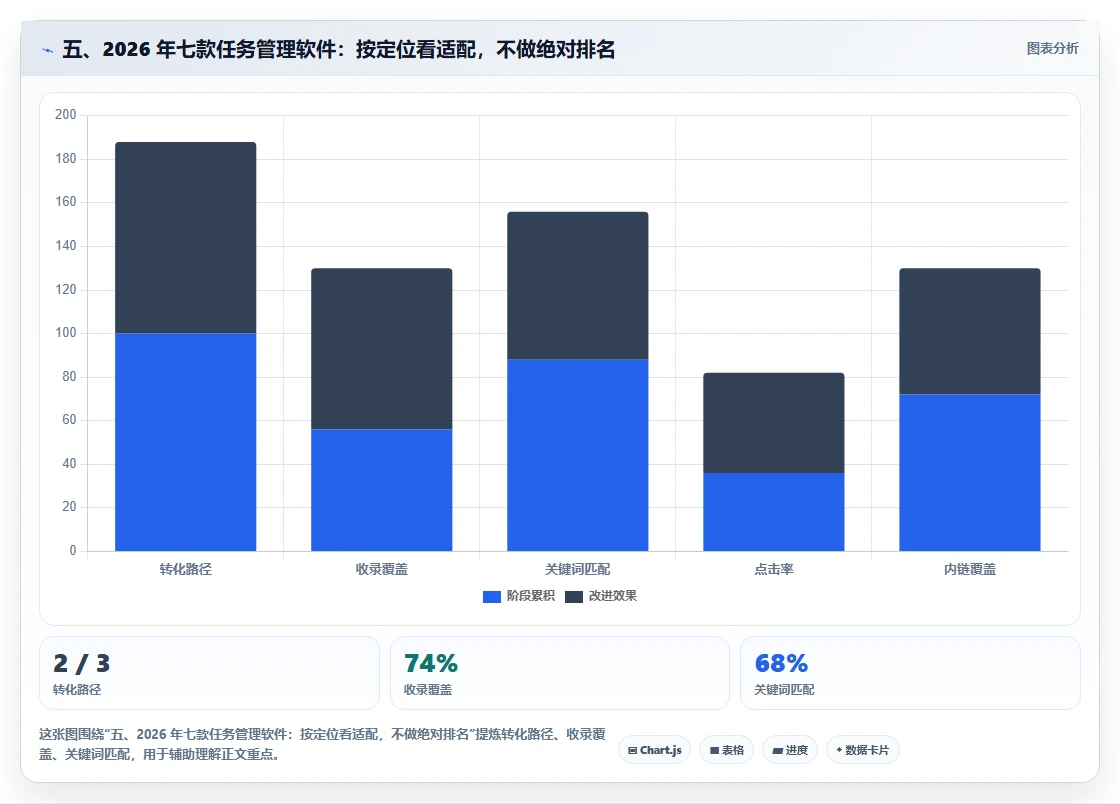Screen dimensions: 1120x804
Task: Click the blue 点击率 bar segment
Action: (774, 512)
